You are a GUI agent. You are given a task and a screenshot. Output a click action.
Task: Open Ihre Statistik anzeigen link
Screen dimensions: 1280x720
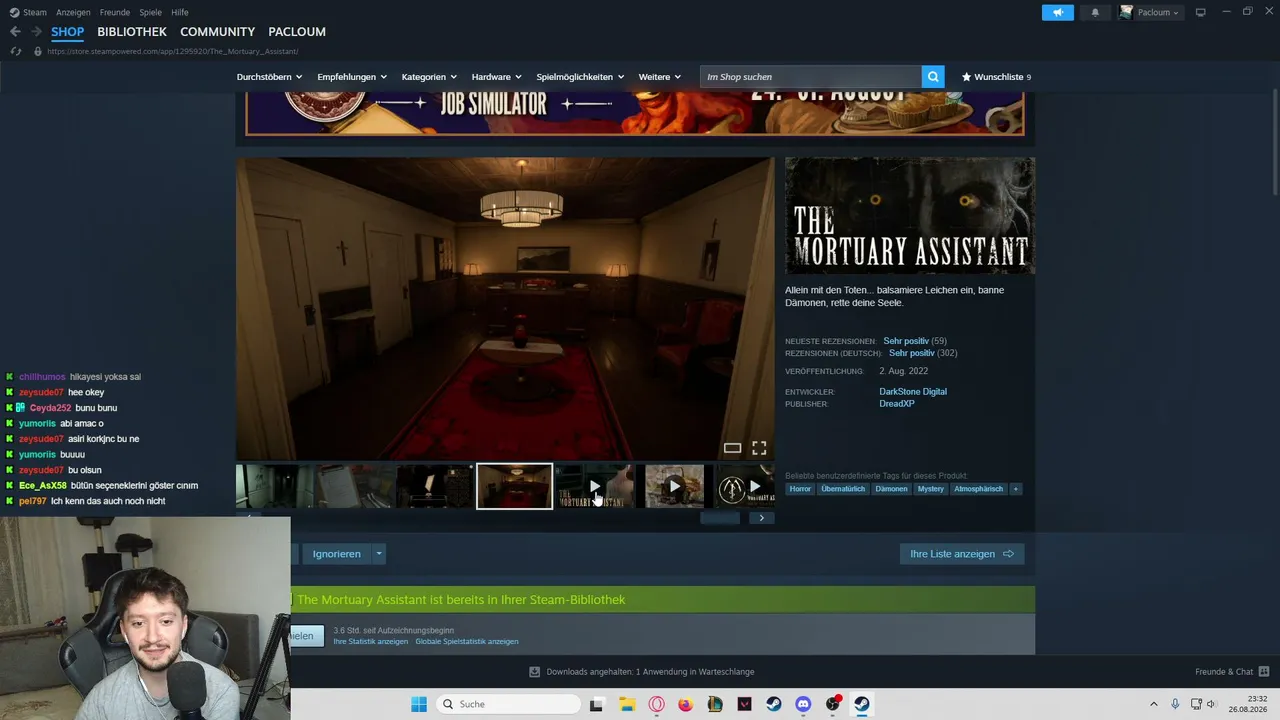[x=371, y=642]
